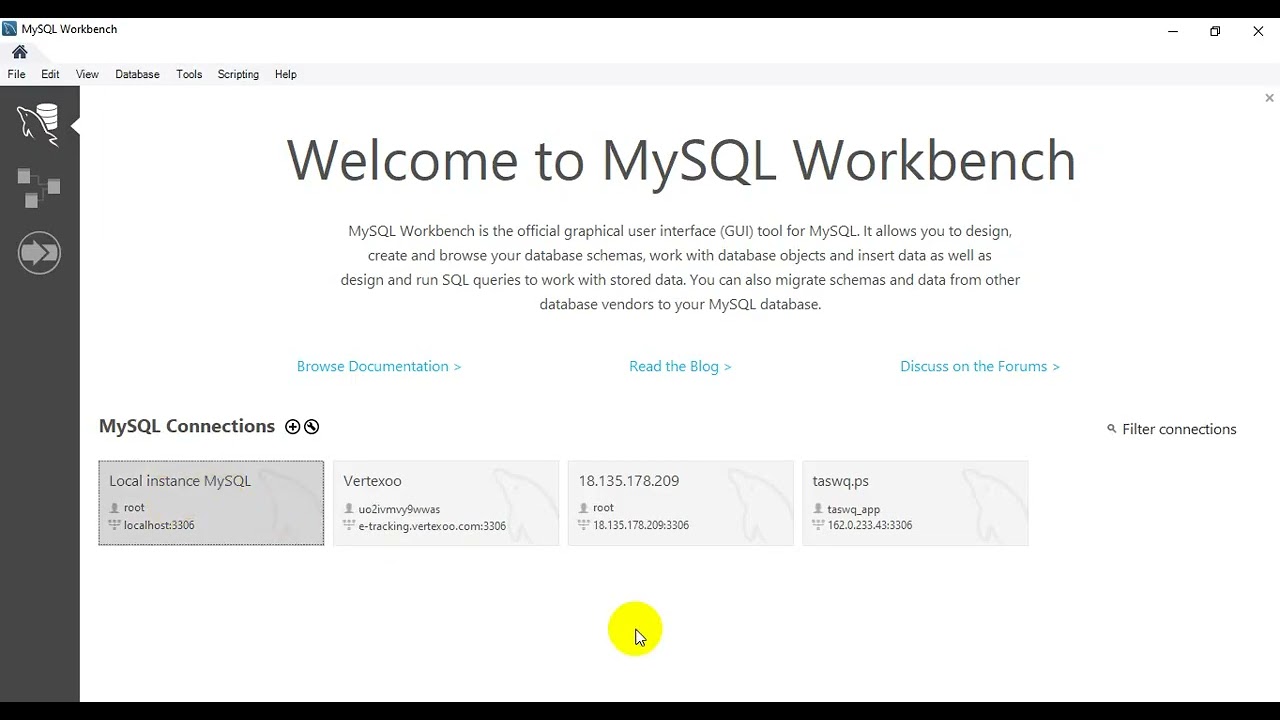Image resolution: width=1280 pixels, height=720 pixels.
Task: Click the uo2ivmvy9wwas username text
Action: 399,509
